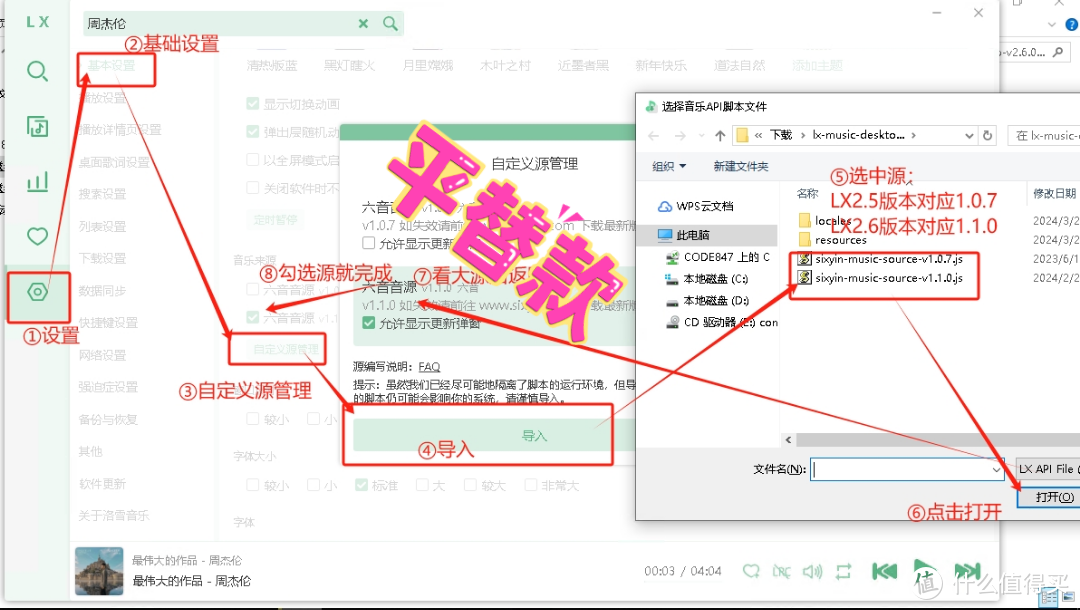Select 非常大 font size checkbox
The image size is (1080, 610).
pyautogui.click(x=531, y=485)
